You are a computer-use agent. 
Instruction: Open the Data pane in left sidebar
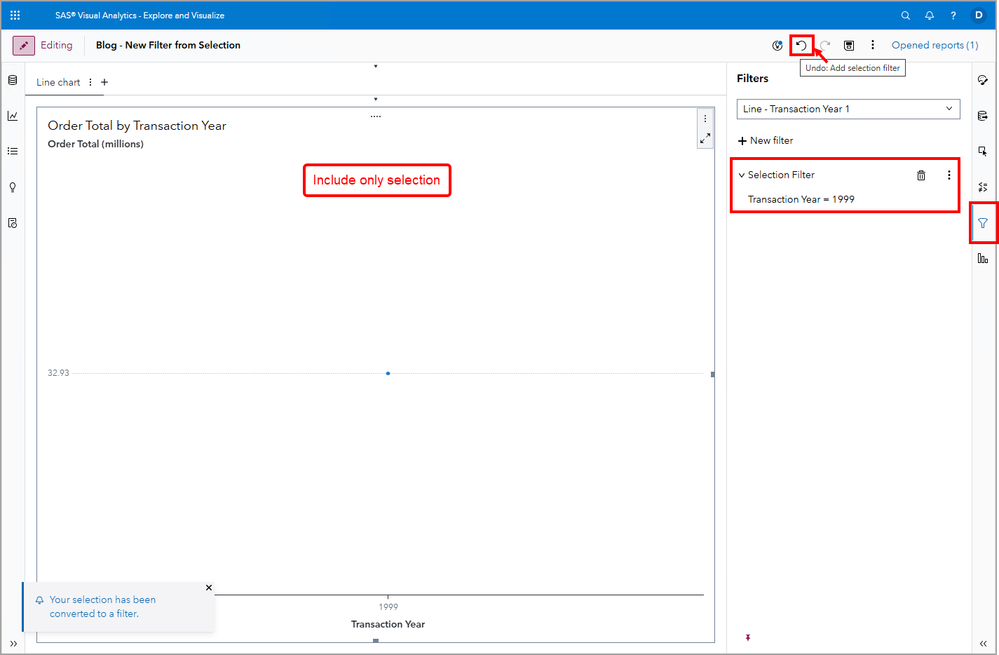(13, 80)
